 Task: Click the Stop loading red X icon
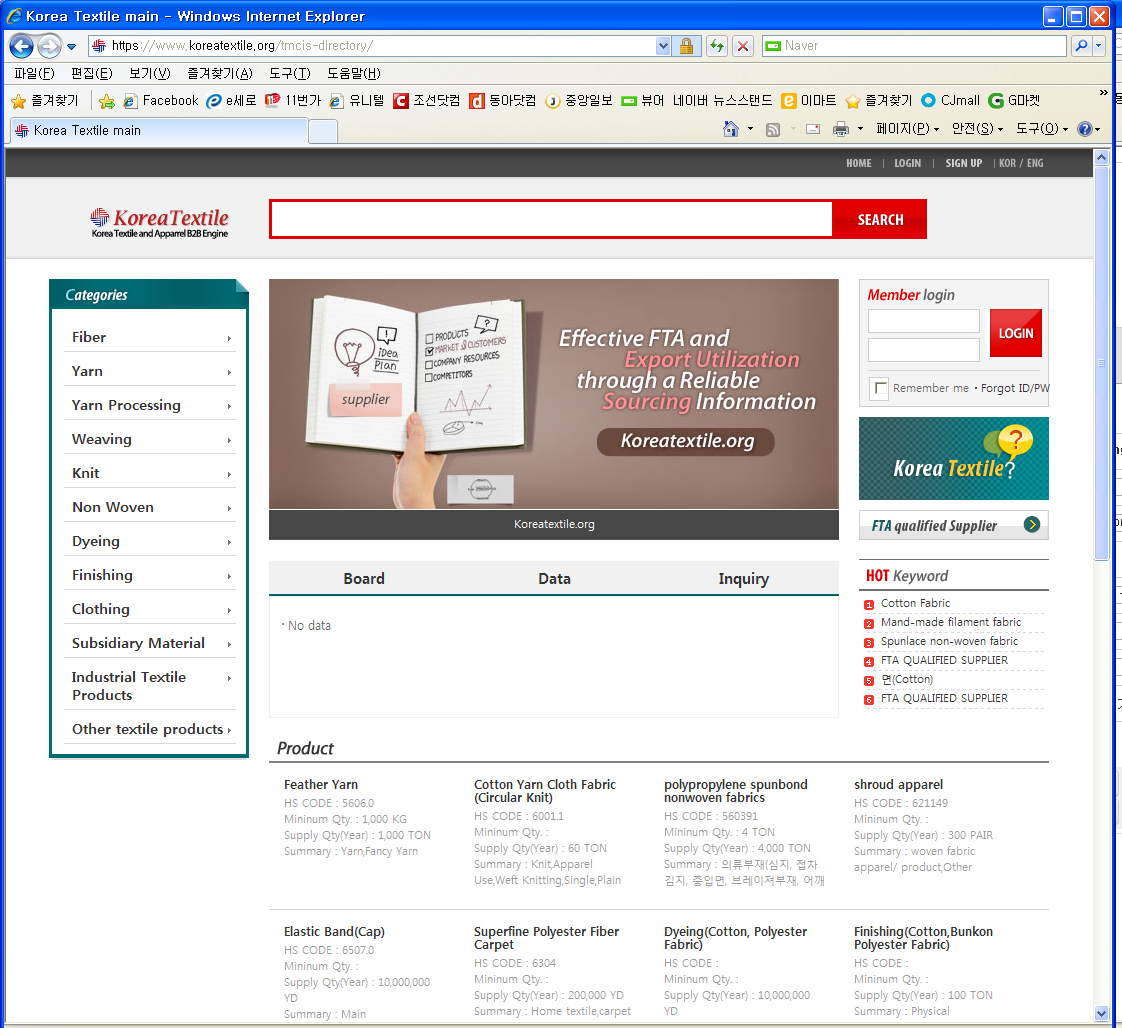coord(743,46)
